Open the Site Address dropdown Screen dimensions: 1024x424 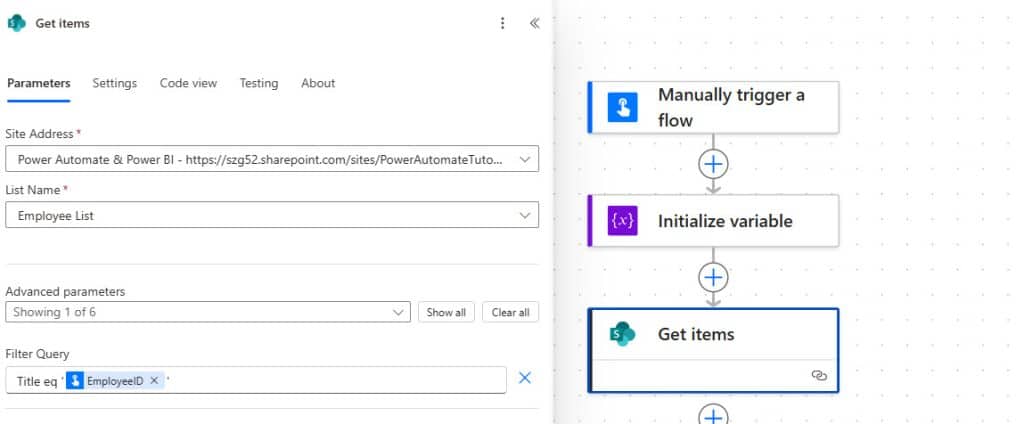coord(272,159)
